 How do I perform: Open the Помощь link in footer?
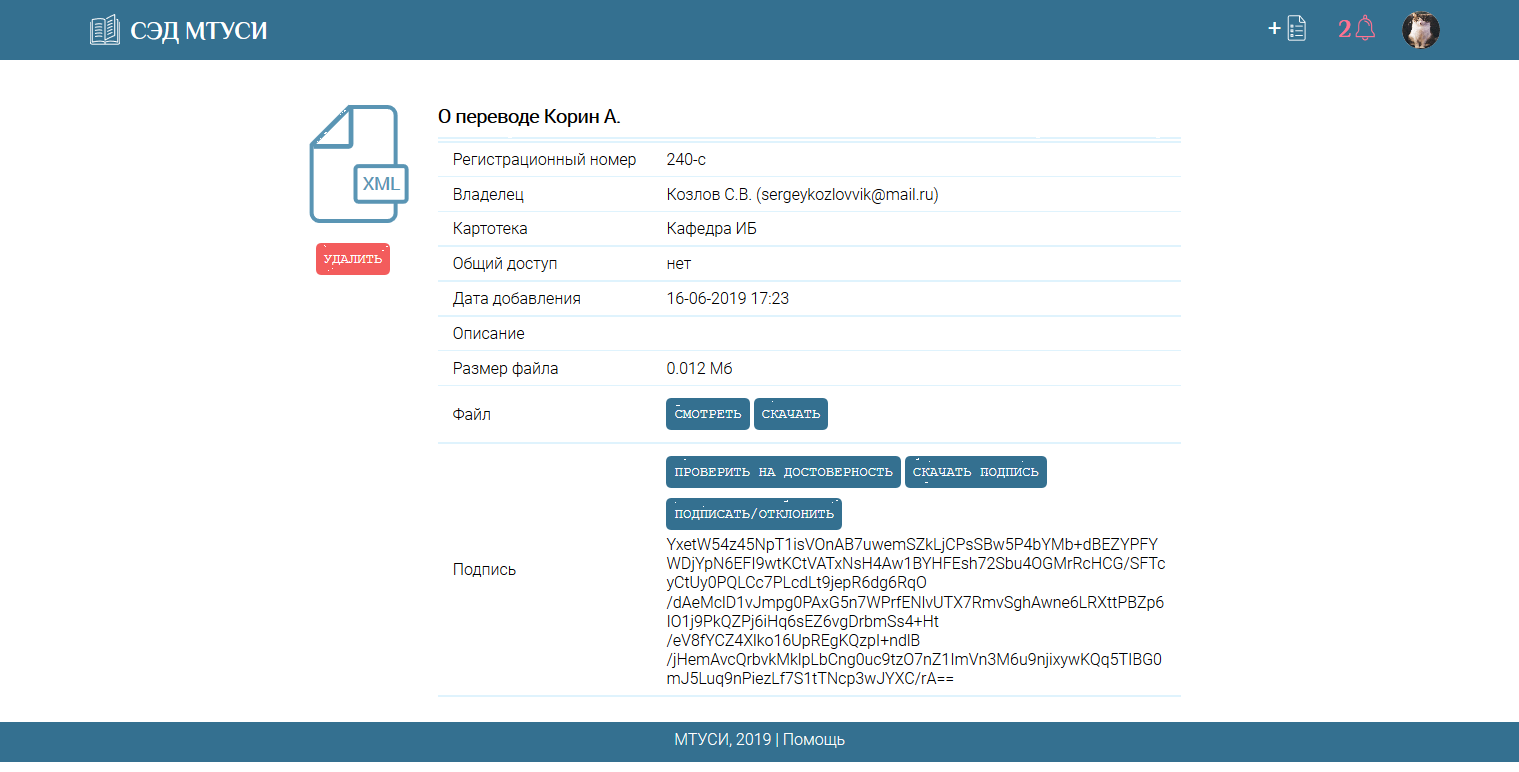(x=814, y=740)
